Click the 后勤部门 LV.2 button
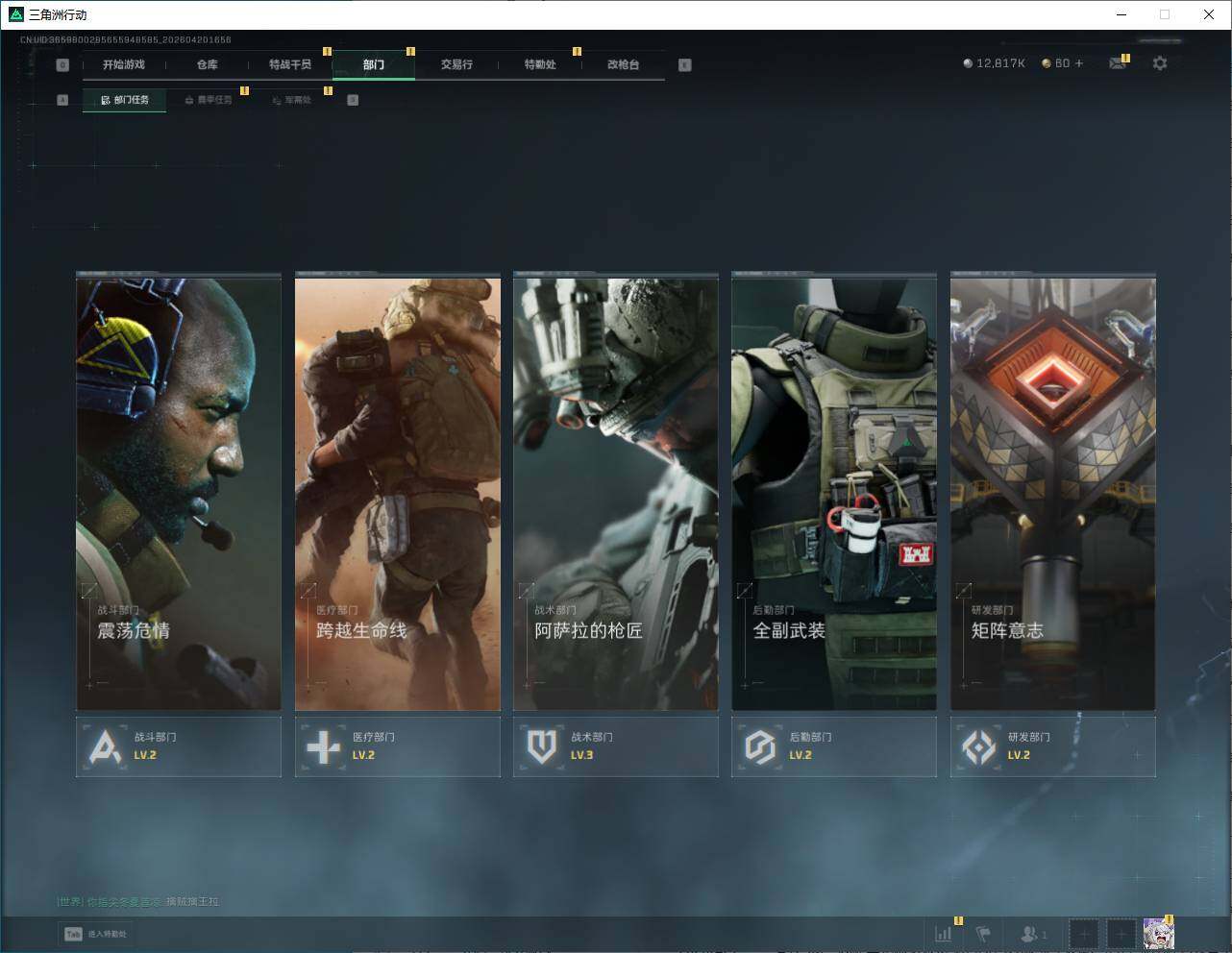This screenshot has width=1232, height=953. click(x=834, y=746)
